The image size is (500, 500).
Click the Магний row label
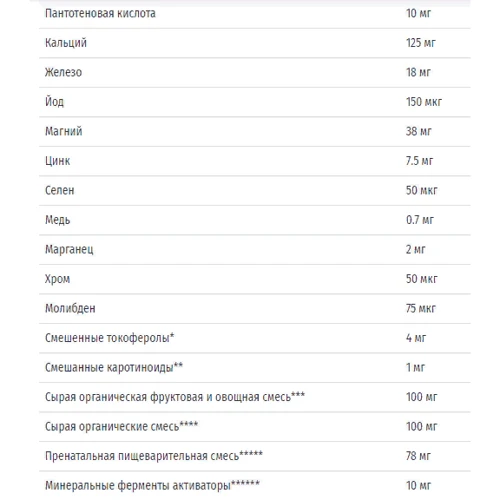[x=64, y=131]
